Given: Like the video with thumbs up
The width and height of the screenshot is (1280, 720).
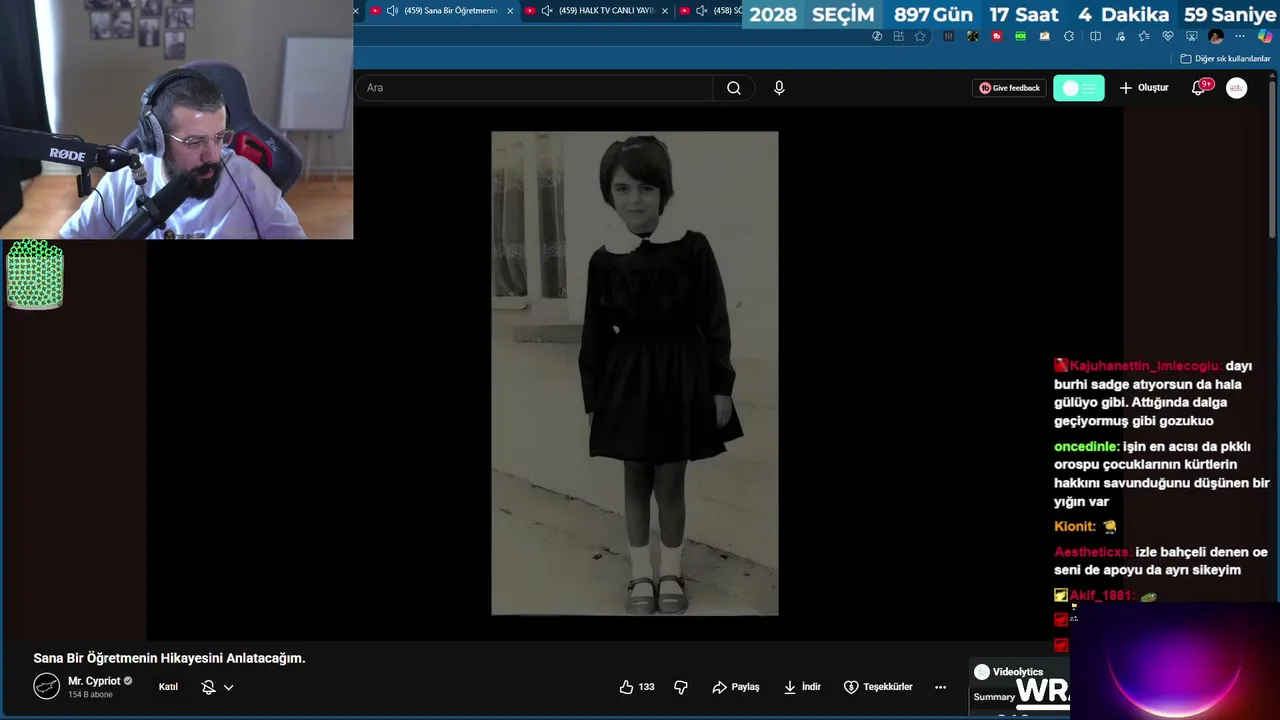Looking at the screenshot, I should click(636, 687).
